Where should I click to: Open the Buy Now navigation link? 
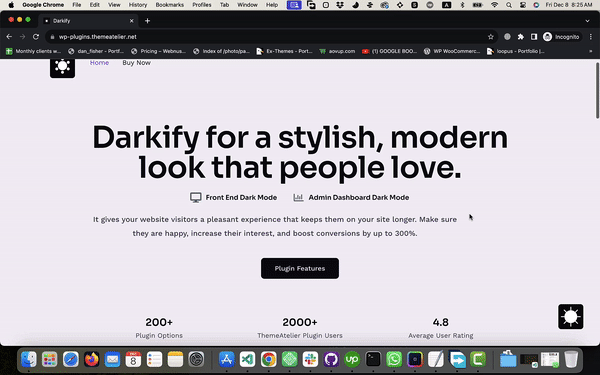click(x=136, y=63)
